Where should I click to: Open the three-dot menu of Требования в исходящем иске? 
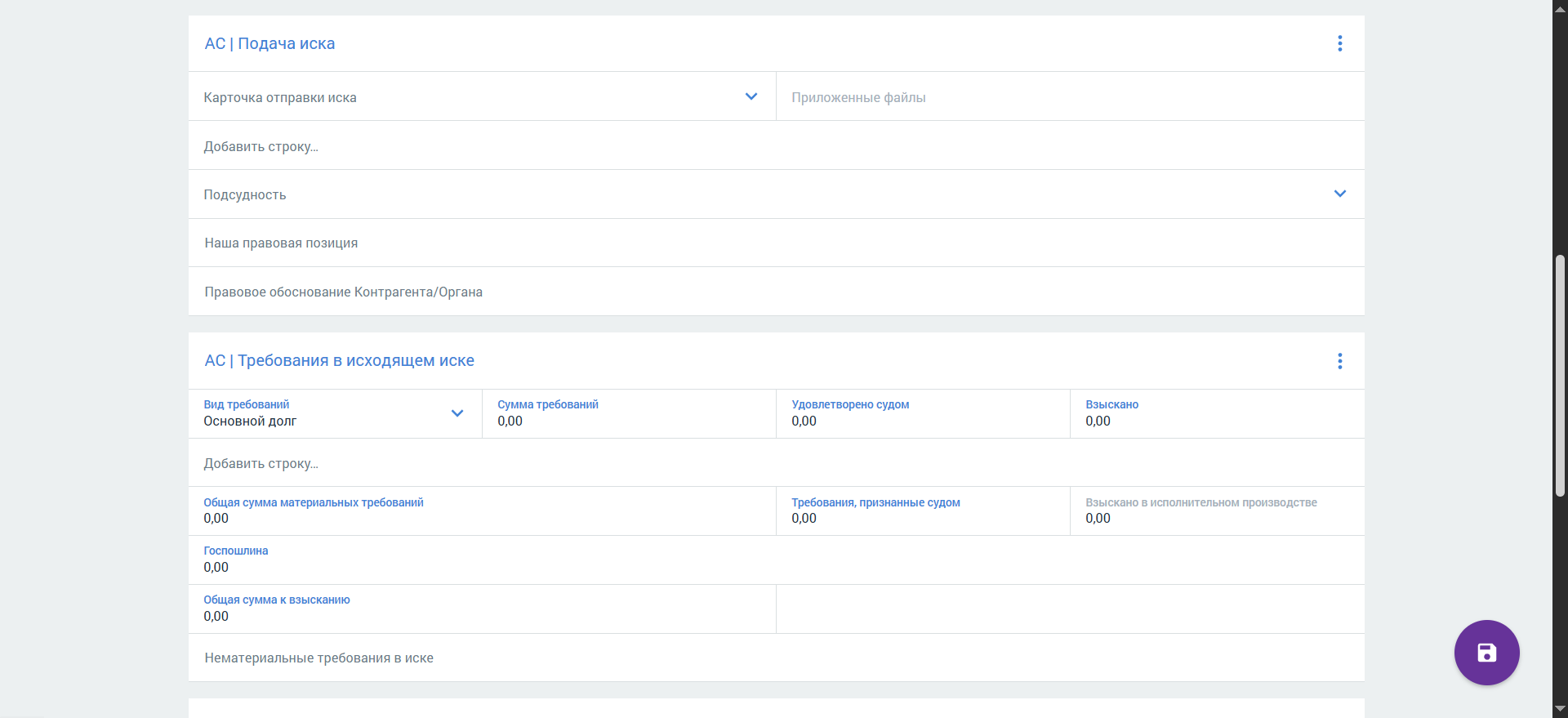1339,361
